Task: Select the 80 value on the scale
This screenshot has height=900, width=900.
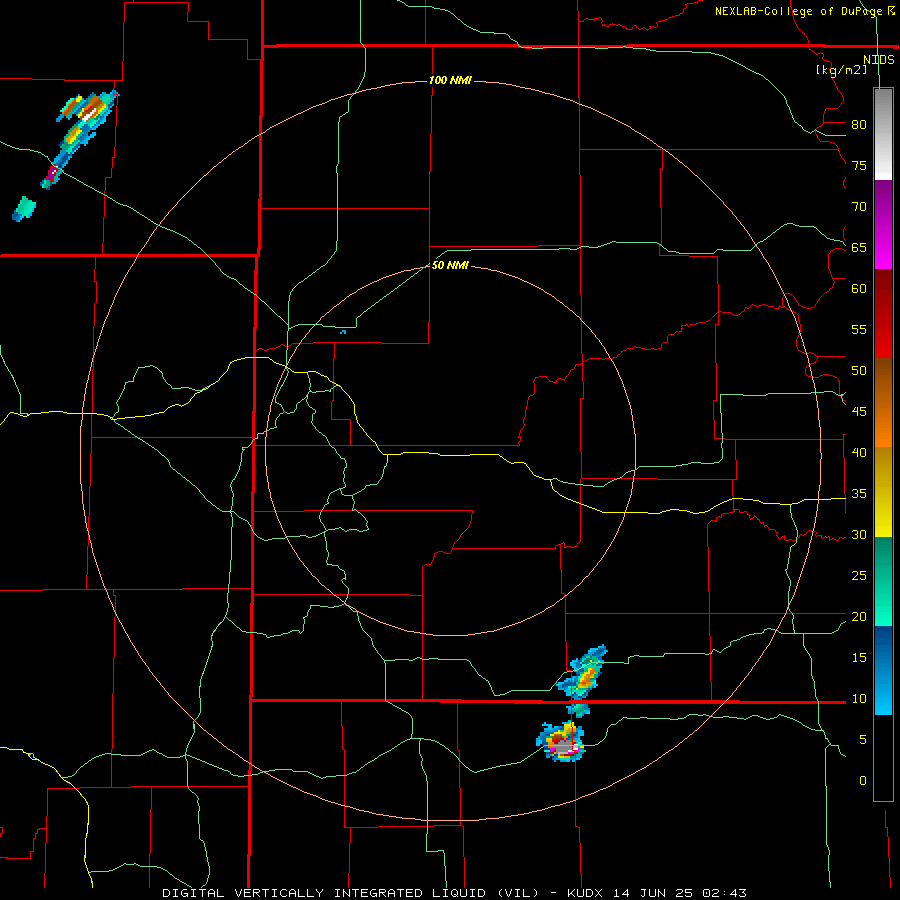Action: click(859, 125)
